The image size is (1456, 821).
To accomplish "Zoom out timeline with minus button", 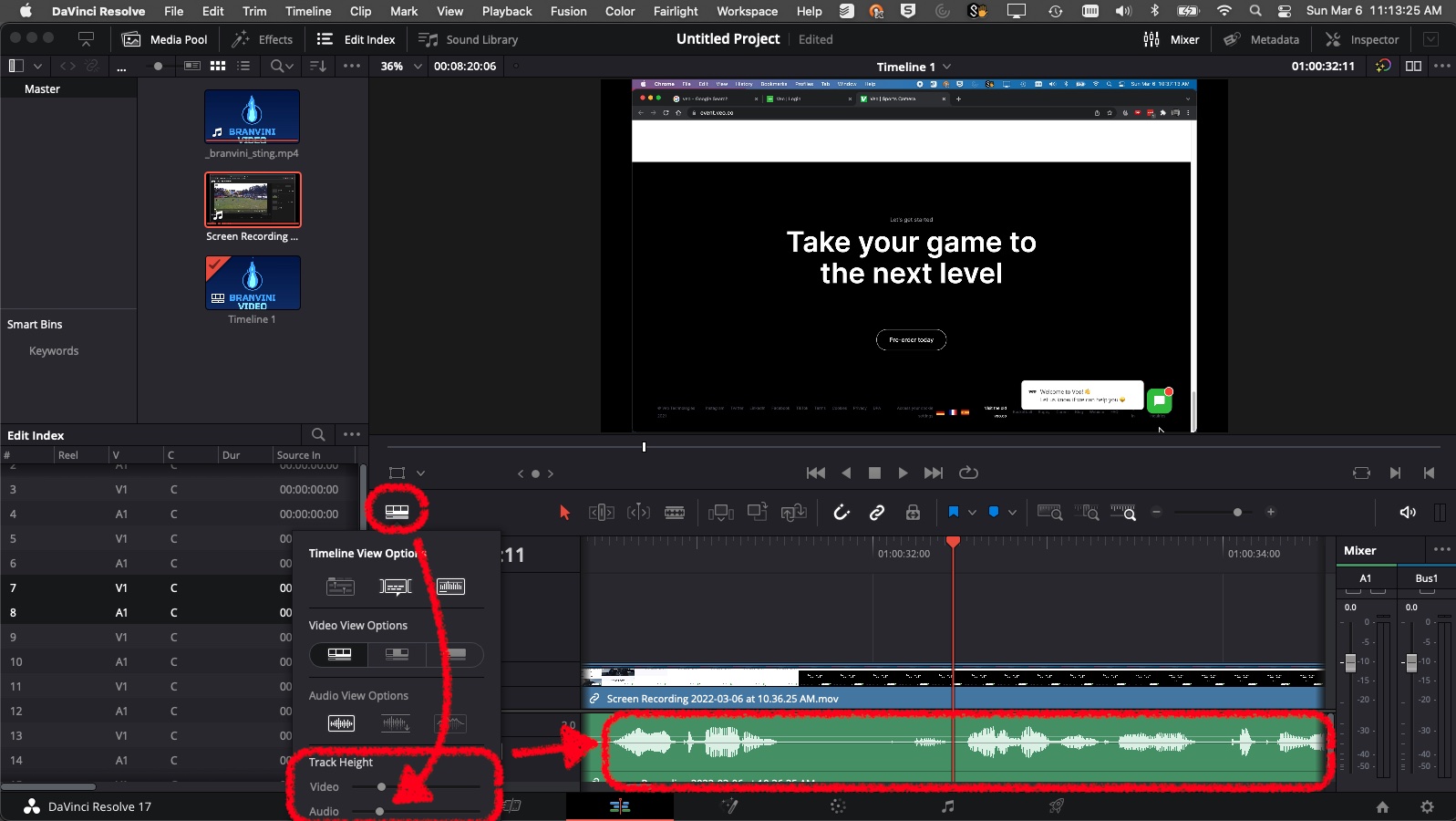I will 1156,512.
